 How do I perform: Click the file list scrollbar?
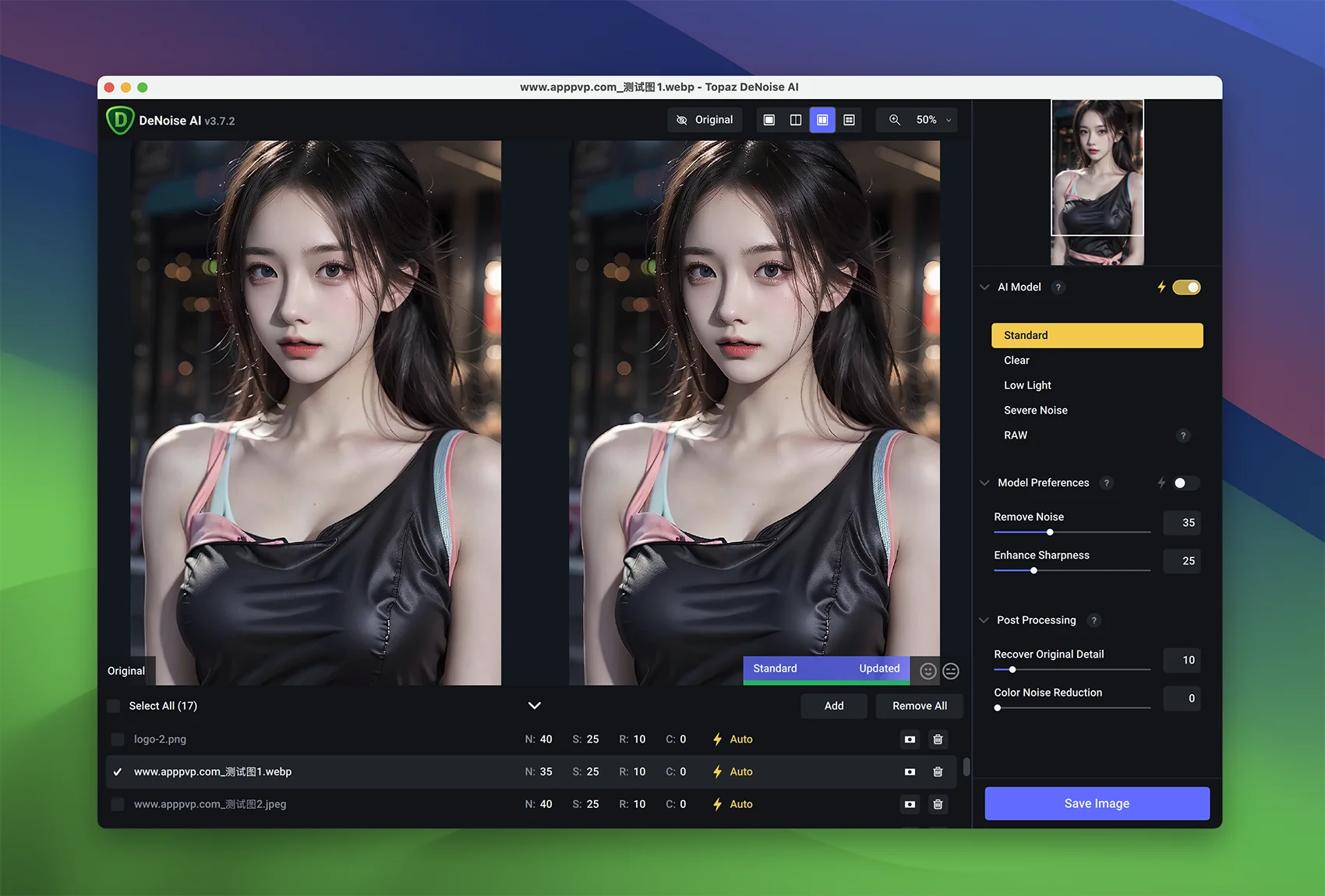point(966,767)
